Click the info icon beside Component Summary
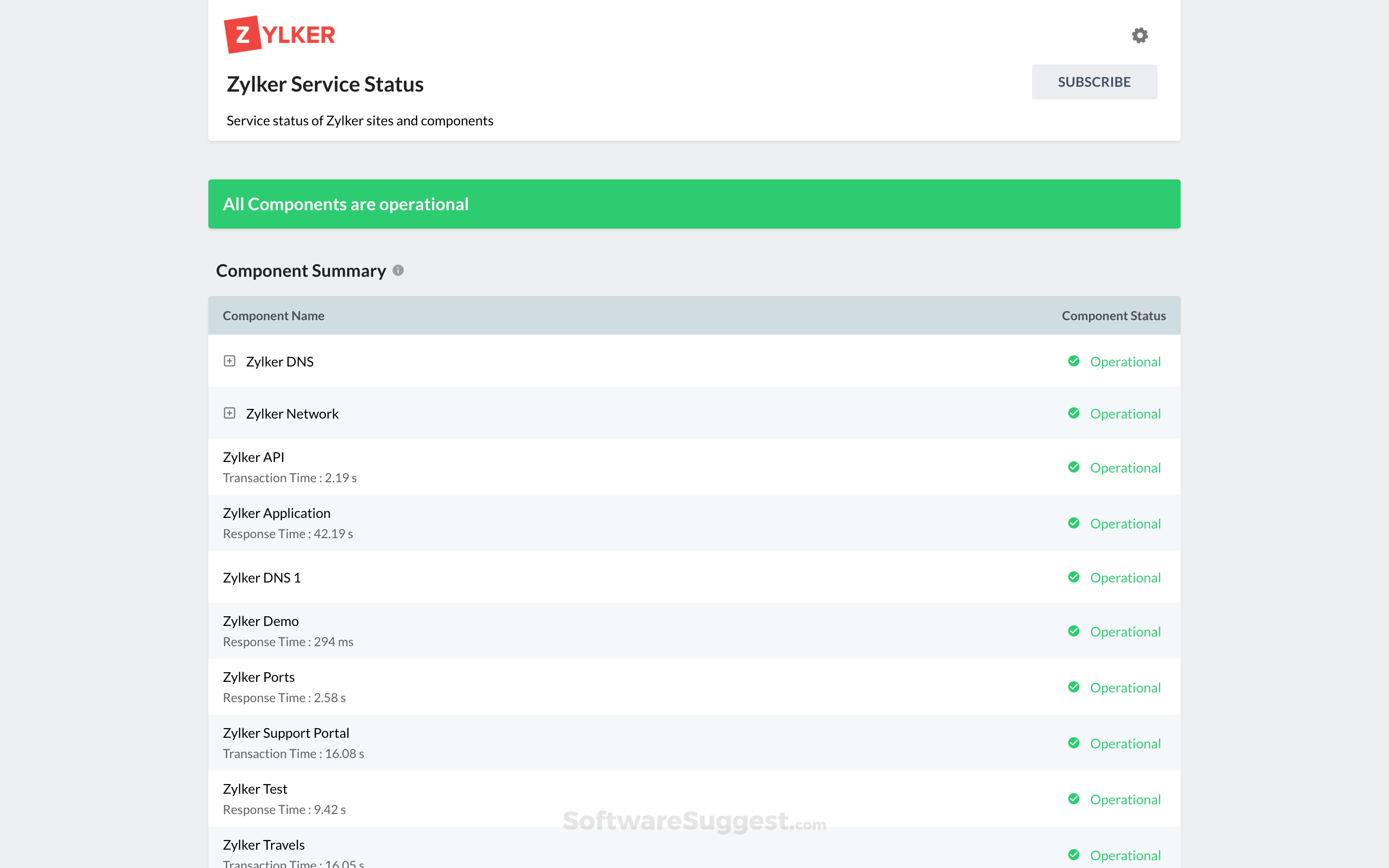1389x868 pixels. (398, 271)
